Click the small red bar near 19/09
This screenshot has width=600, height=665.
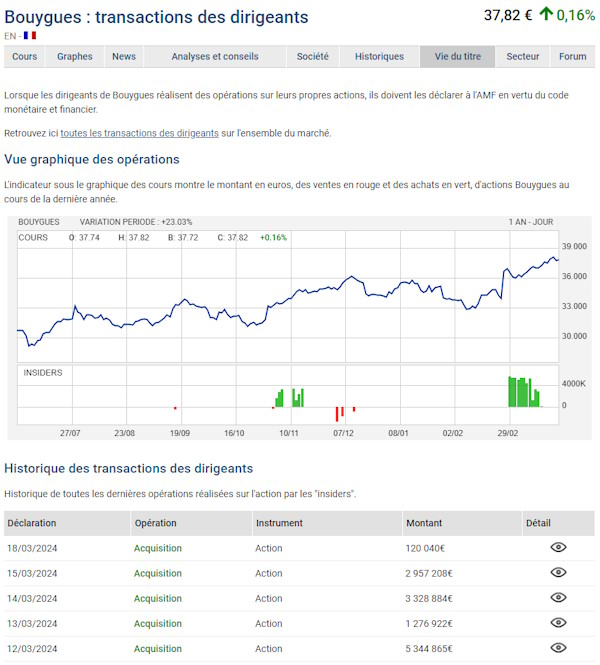(175, 408)
